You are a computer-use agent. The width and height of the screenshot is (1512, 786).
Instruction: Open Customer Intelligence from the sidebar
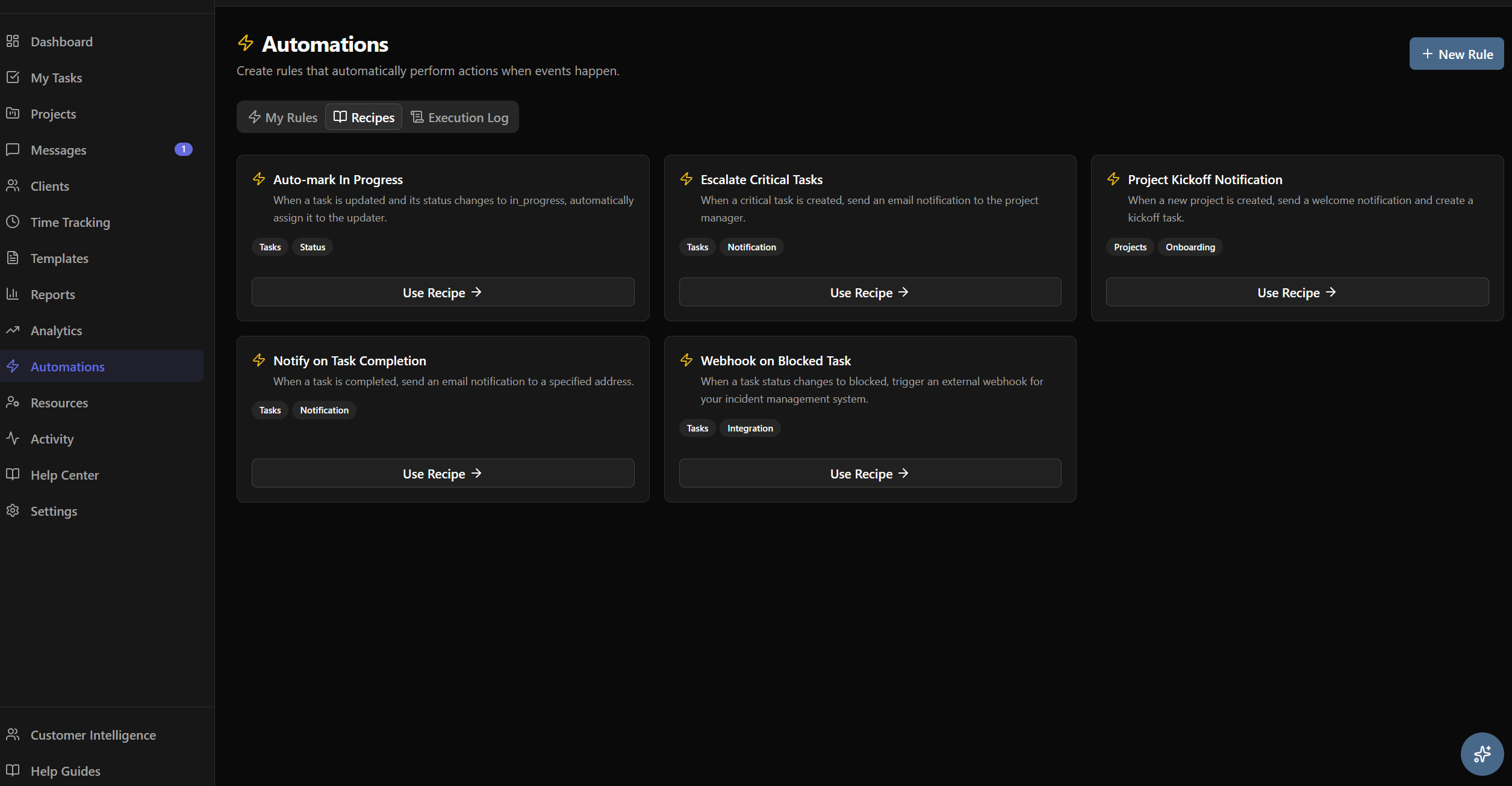pos(93,735)
